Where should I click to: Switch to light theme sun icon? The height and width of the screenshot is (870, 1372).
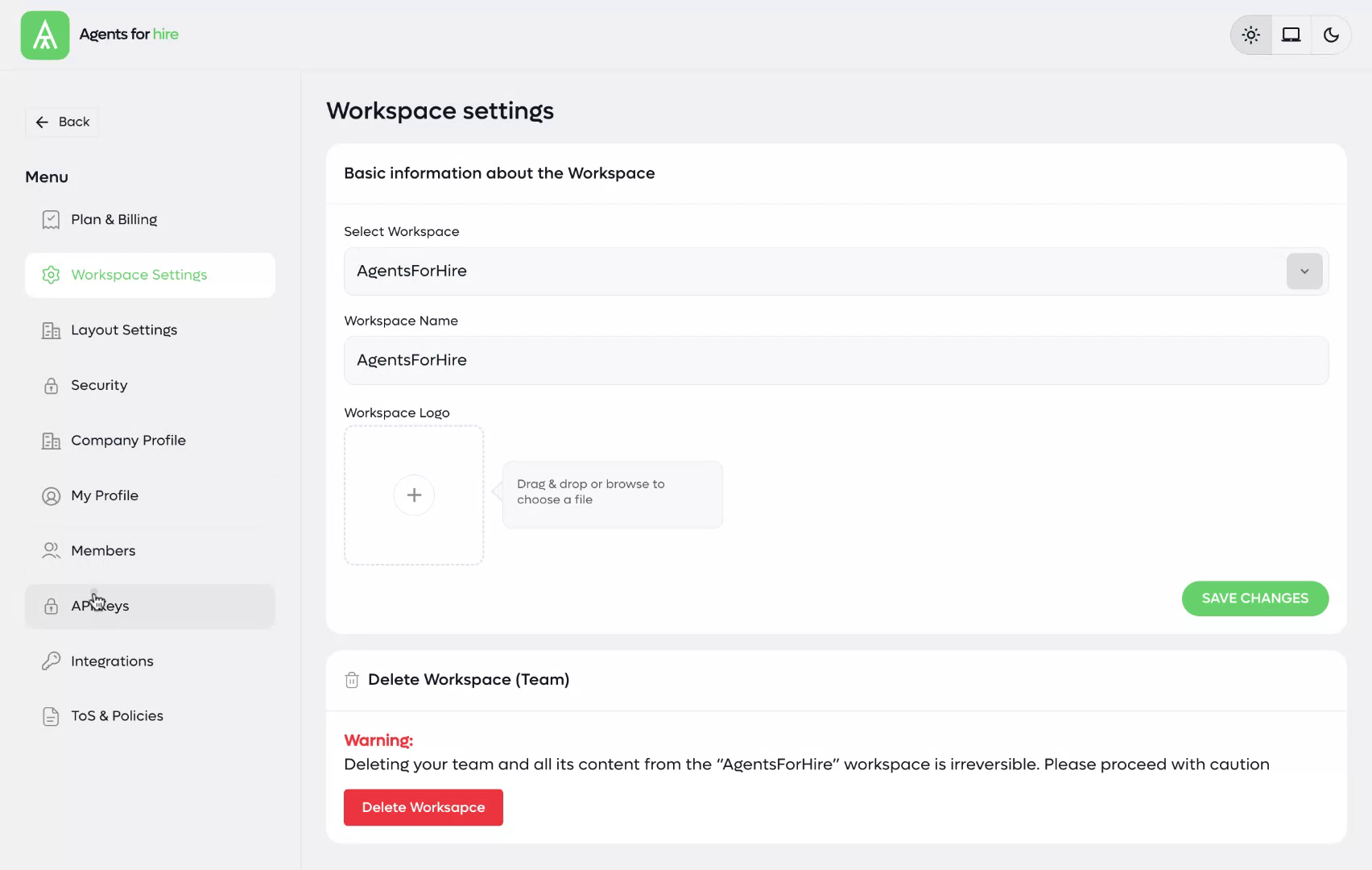click(x=1251, y=35)
